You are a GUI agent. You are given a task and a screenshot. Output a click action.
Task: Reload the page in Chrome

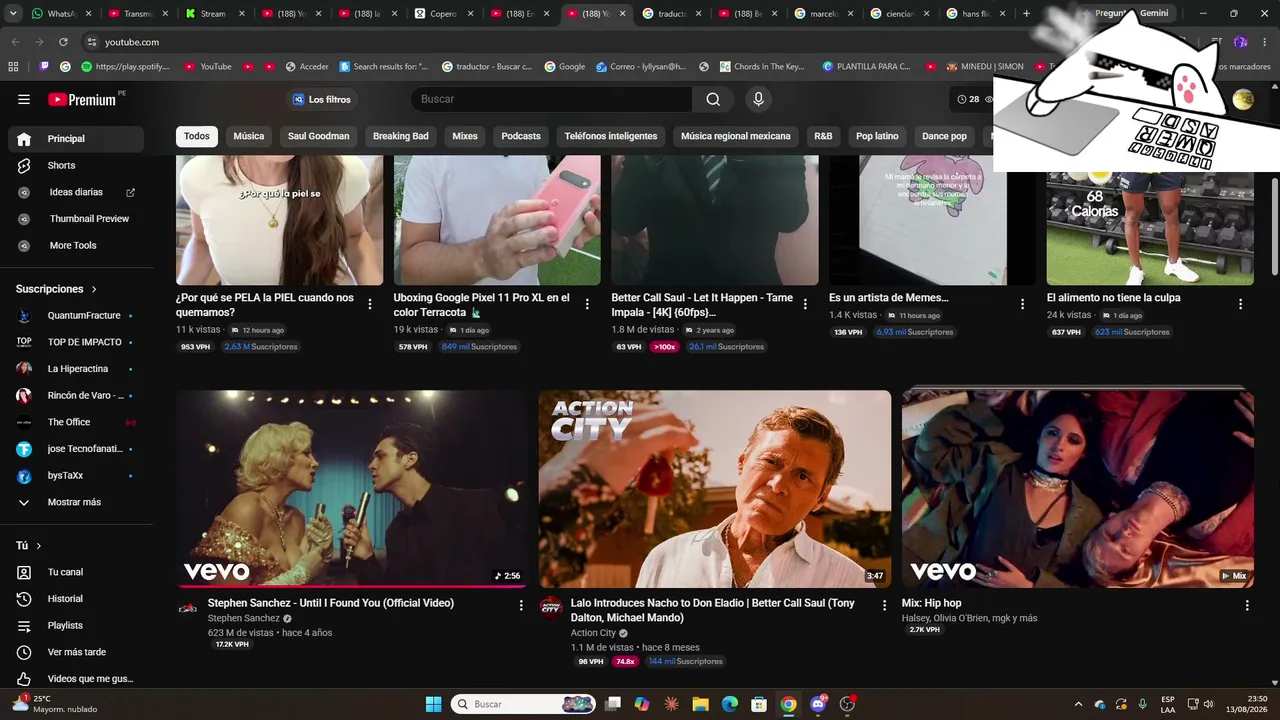pyautogui.click(x=63, y=42)
